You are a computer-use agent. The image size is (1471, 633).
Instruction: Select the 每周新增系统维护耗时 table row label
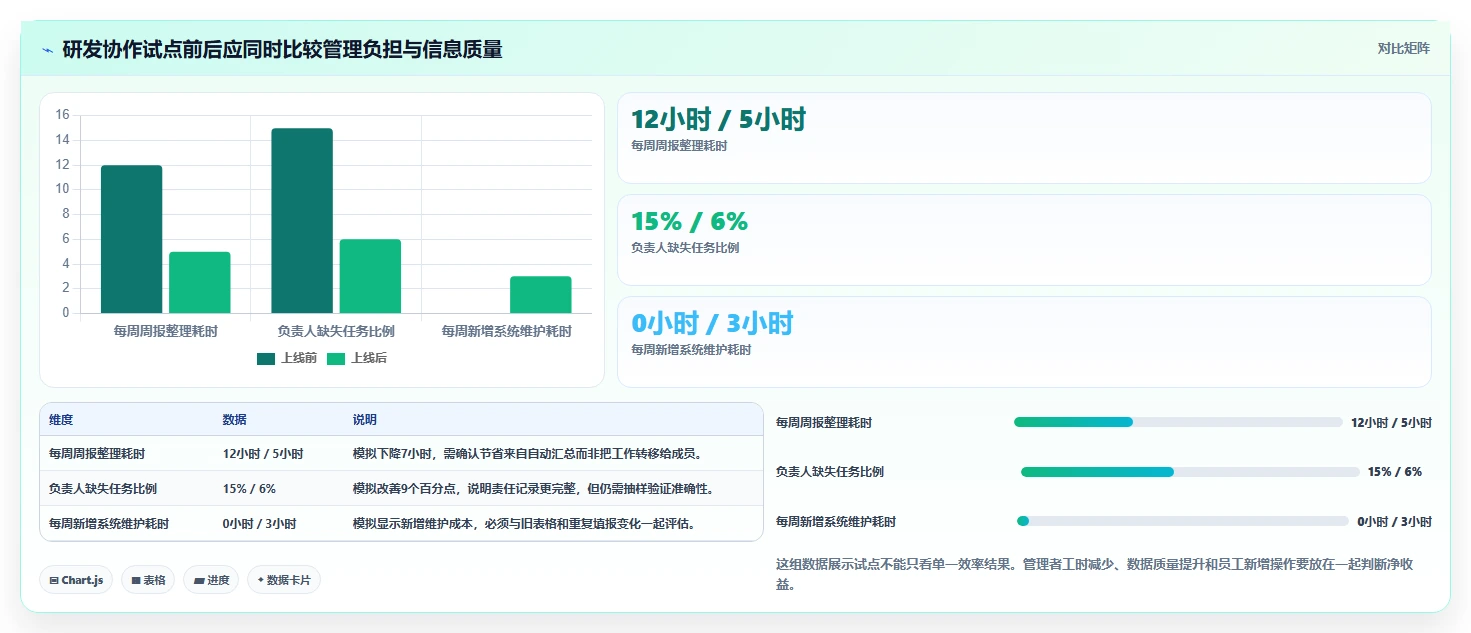(109, 524)
